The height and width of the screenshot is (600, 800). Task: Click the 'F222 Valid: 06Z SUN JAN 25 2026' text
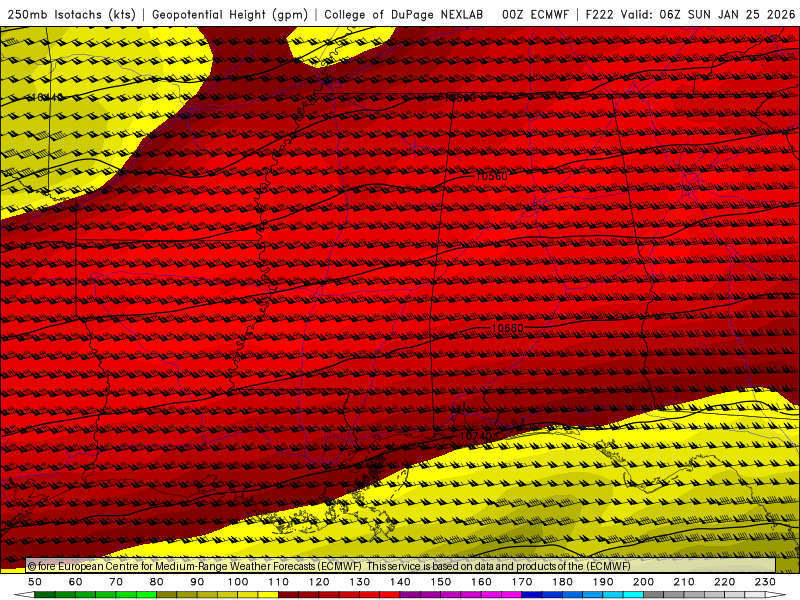pos(690,14)
